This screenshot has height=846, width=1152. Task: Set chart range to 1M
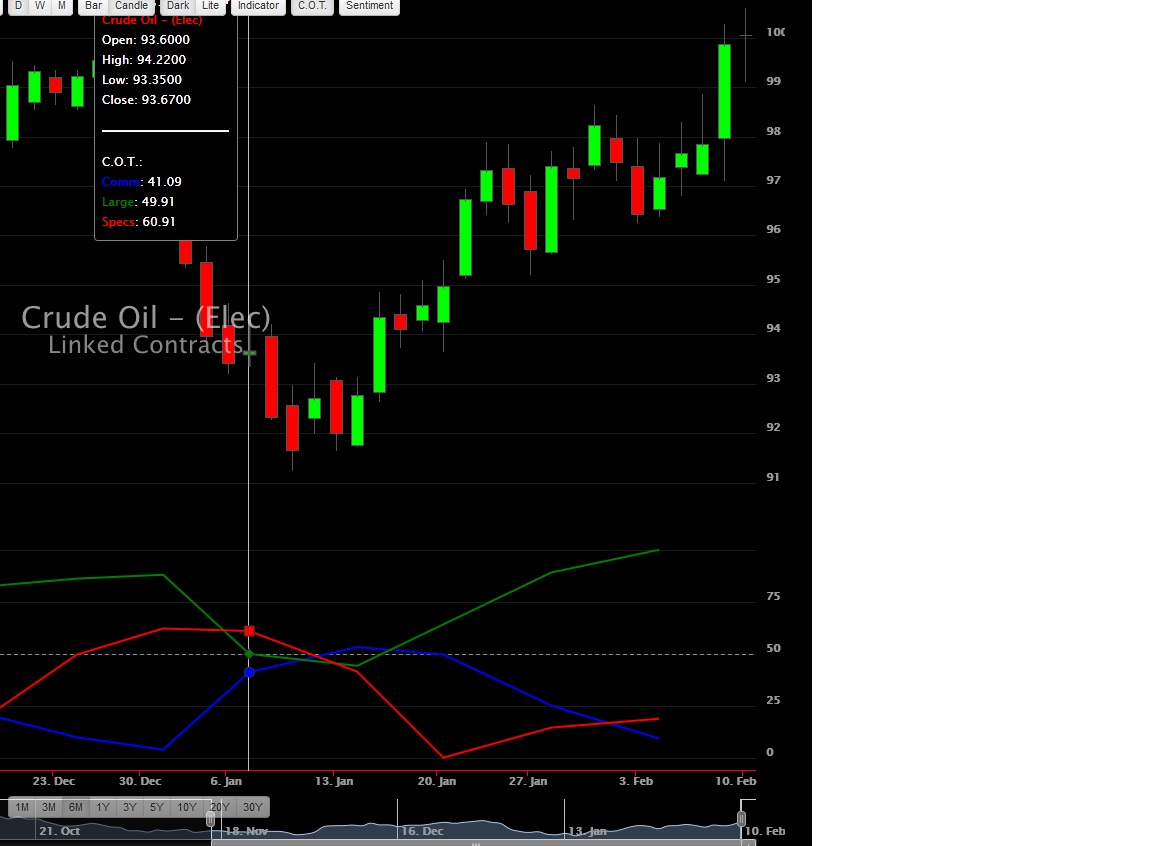tap(21, 807)
